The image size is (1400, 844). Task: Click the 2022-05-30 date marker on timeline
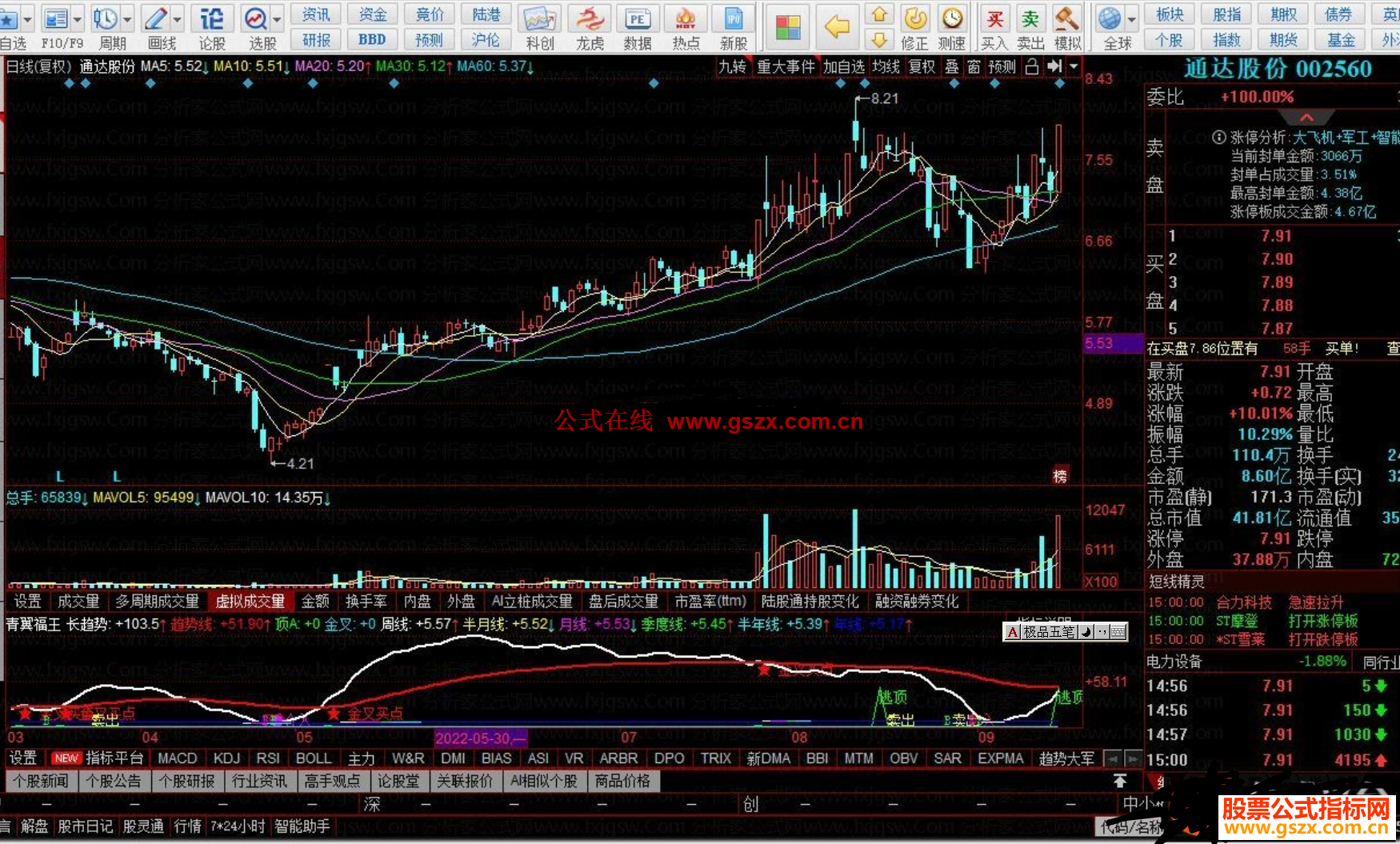[481, 738]
